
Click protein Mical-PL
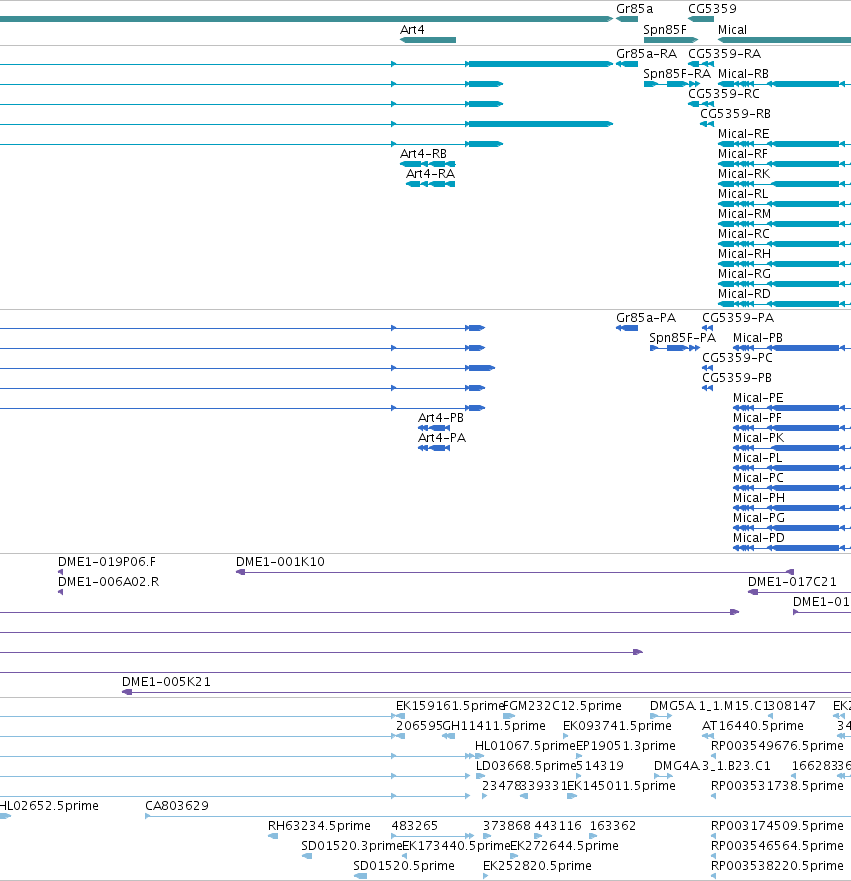792,468
